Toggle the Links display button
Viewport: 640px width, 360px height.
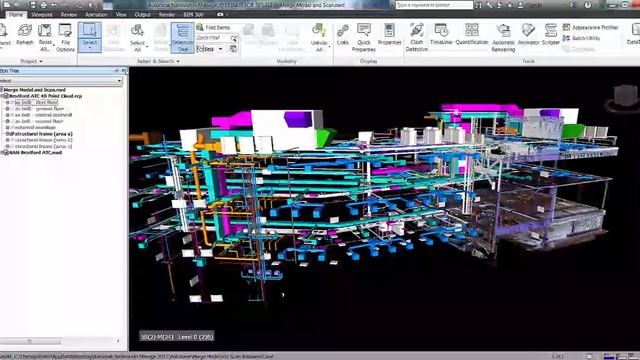[x=342, y=34]
